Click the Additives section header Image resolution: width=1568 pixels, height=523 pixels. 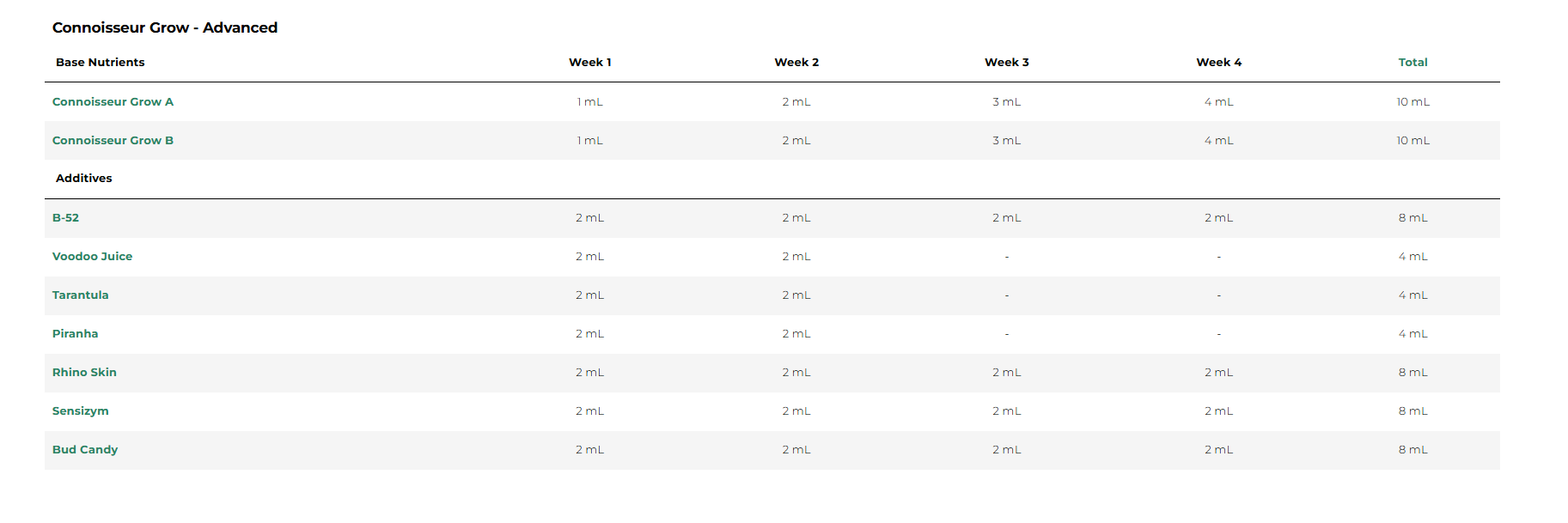click(83, 179)
